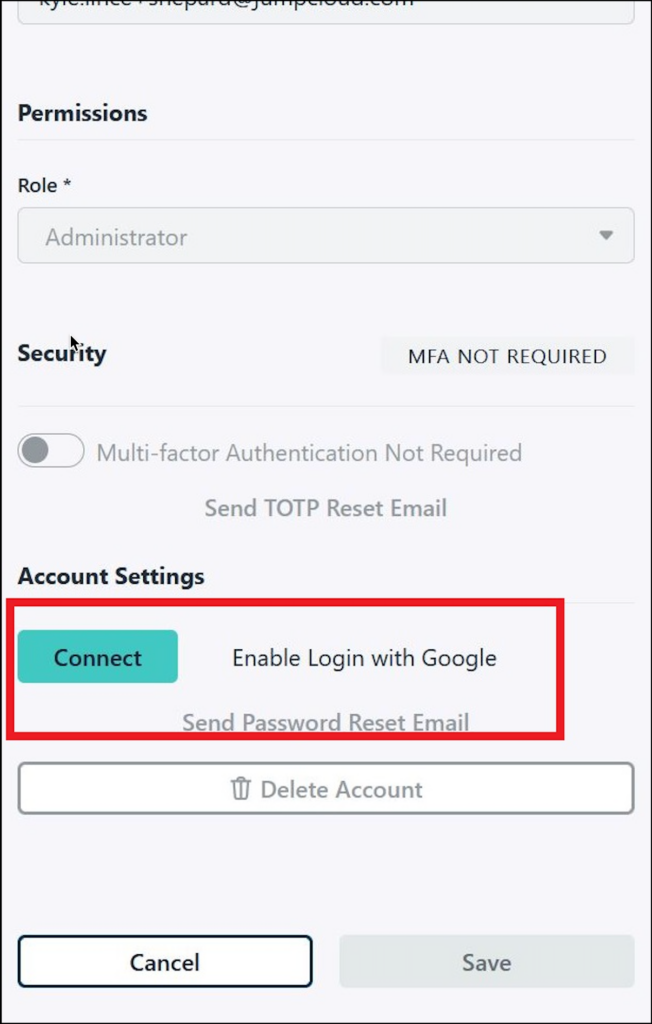Click Cancel to discard changes
This screenshot has height=1024, width=652.
point(165,962)
